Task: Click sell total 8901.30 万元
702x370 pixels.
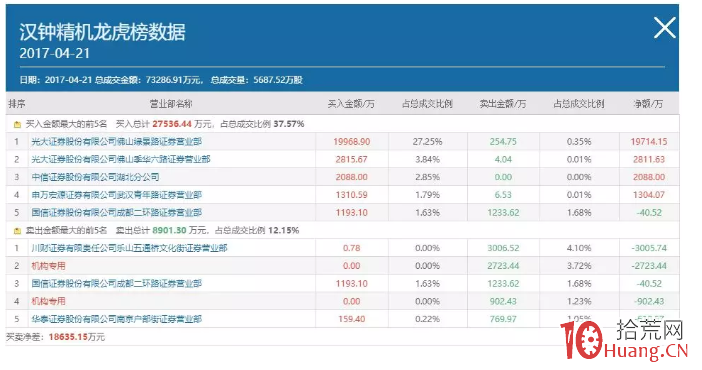Action: 180,231
